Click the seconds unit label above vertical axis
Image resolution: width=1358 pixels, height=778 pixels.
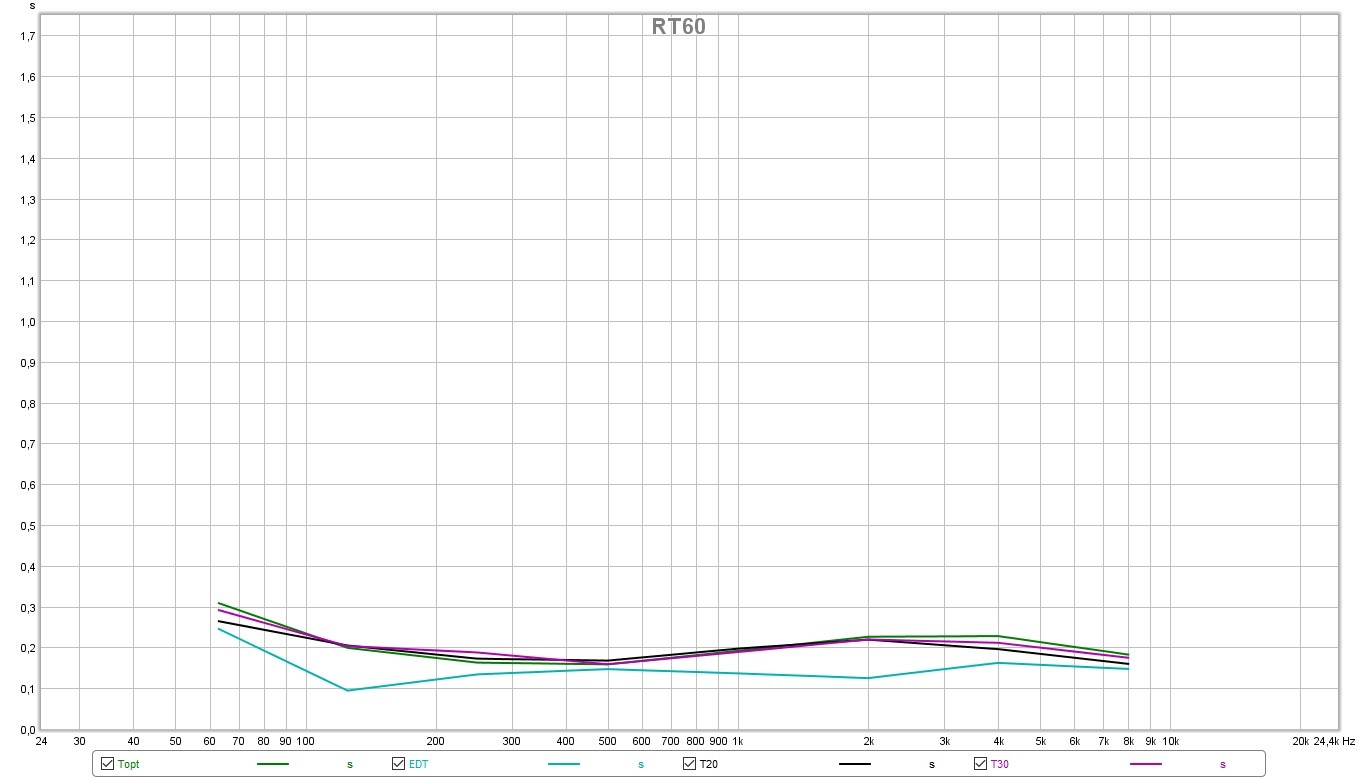click(x=32, y=6)
